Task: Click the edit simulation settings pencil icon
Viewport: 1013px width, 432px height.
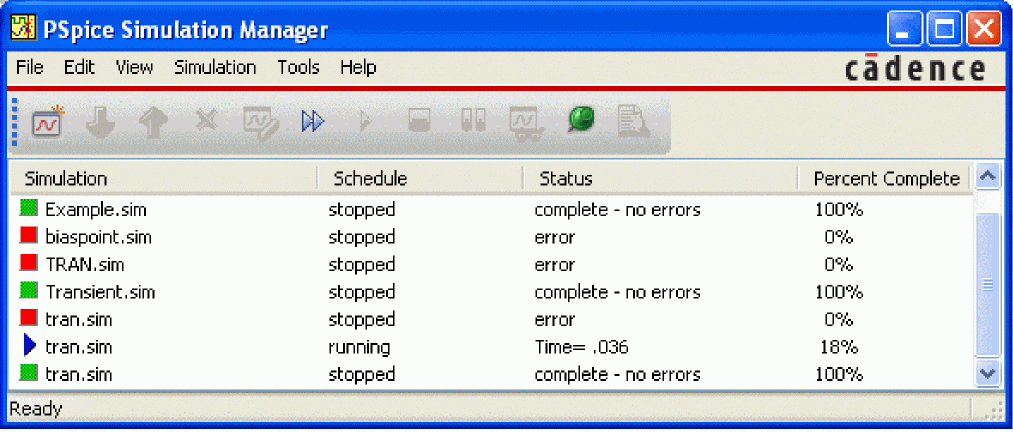Action: 261,121
